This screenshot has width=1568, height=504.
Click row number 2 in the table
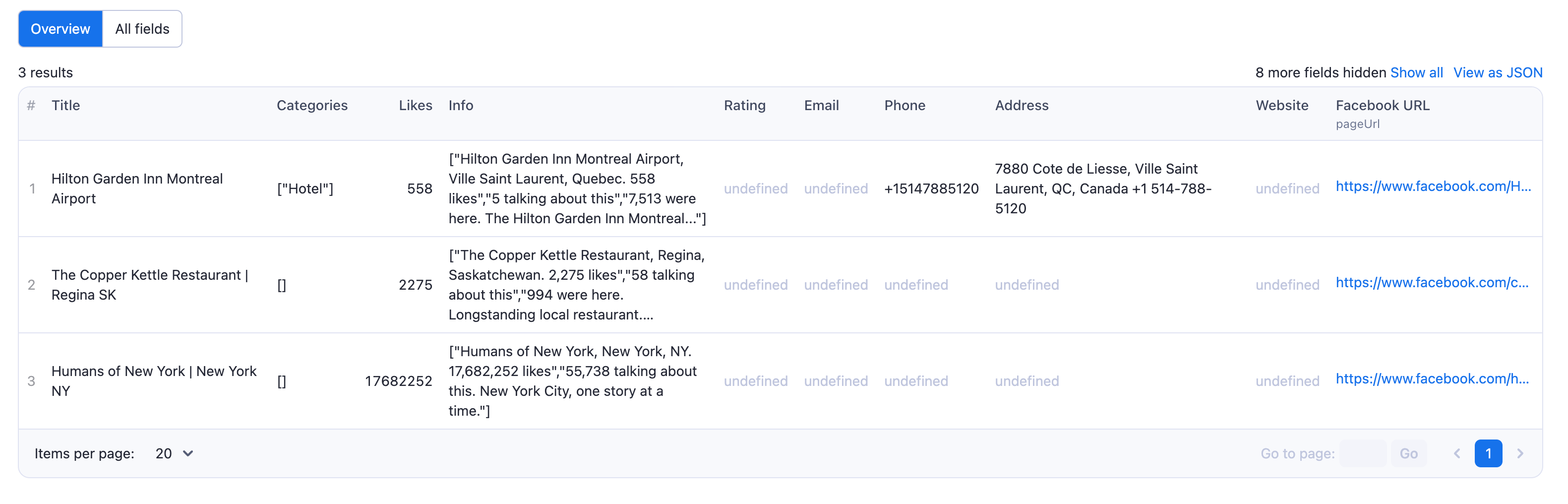(x=32, y=285)
